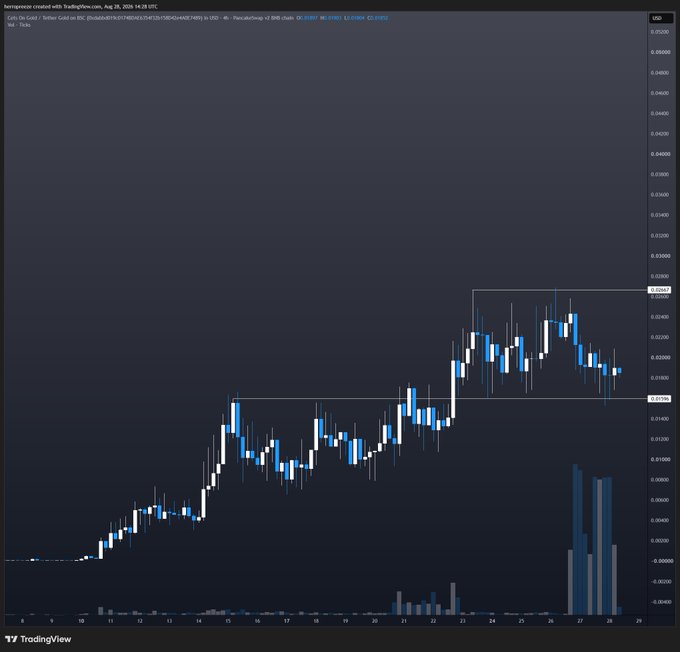
Task: Select the upper horizontal line at 0.02667
Action: [560, 289]
